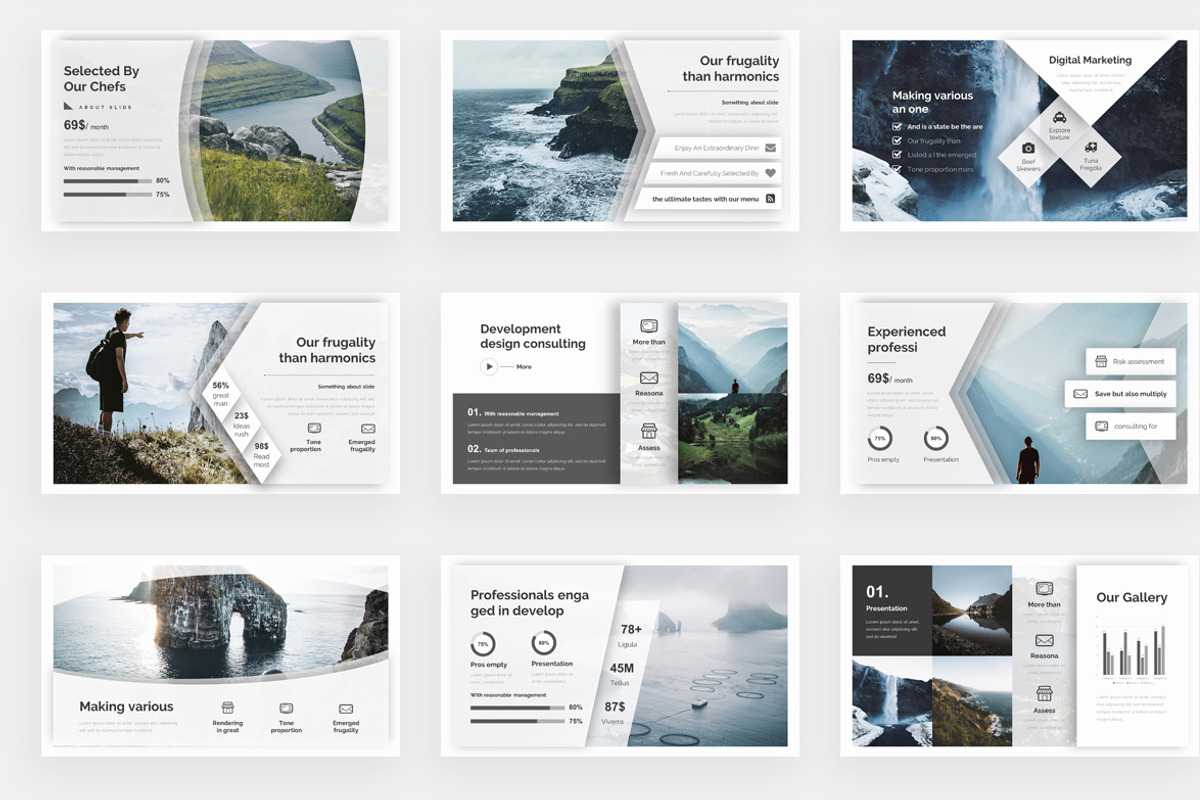Toggle the "Our frugality than" checkbox
1200x800 pixels.
pos(897,141)
